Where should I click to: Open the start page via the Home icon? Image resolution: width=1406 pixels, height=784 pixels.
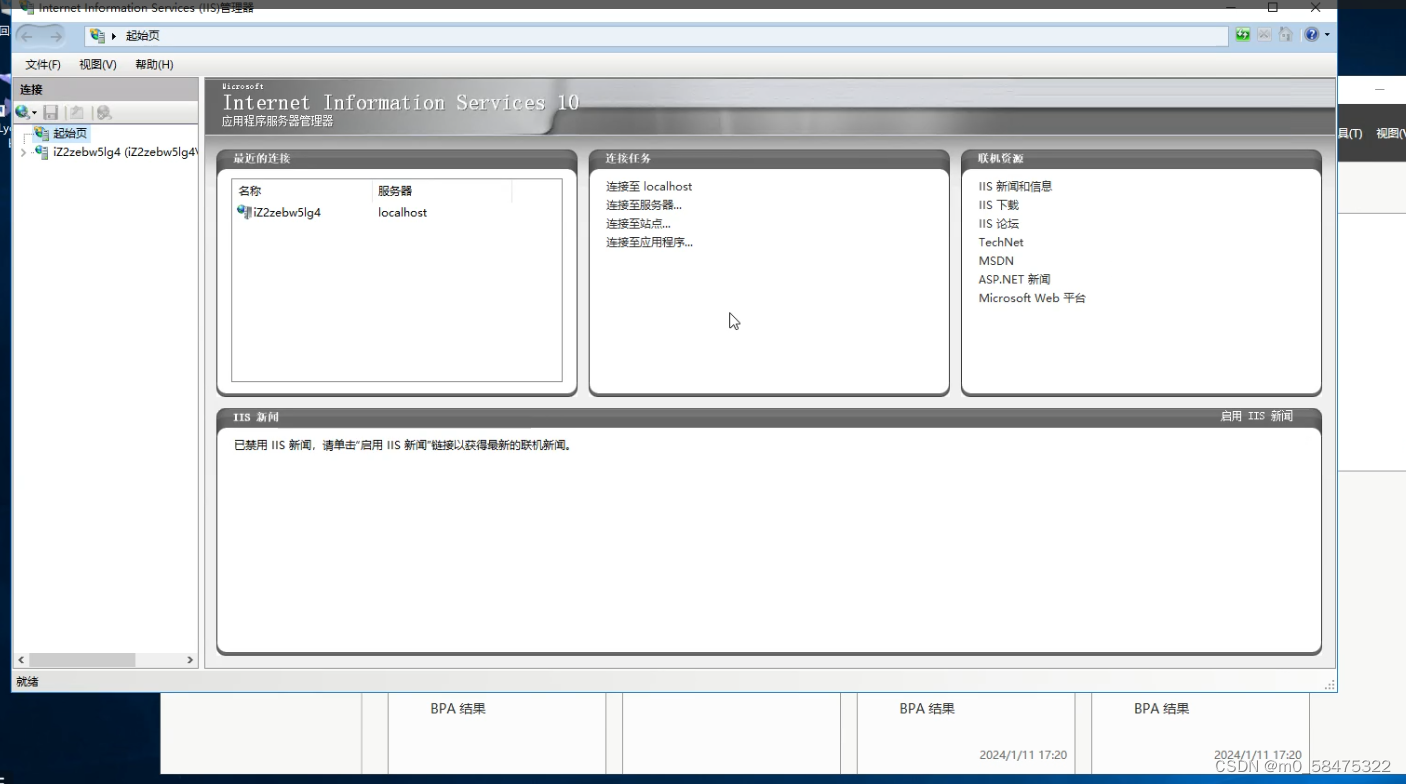pos(1285,34)
